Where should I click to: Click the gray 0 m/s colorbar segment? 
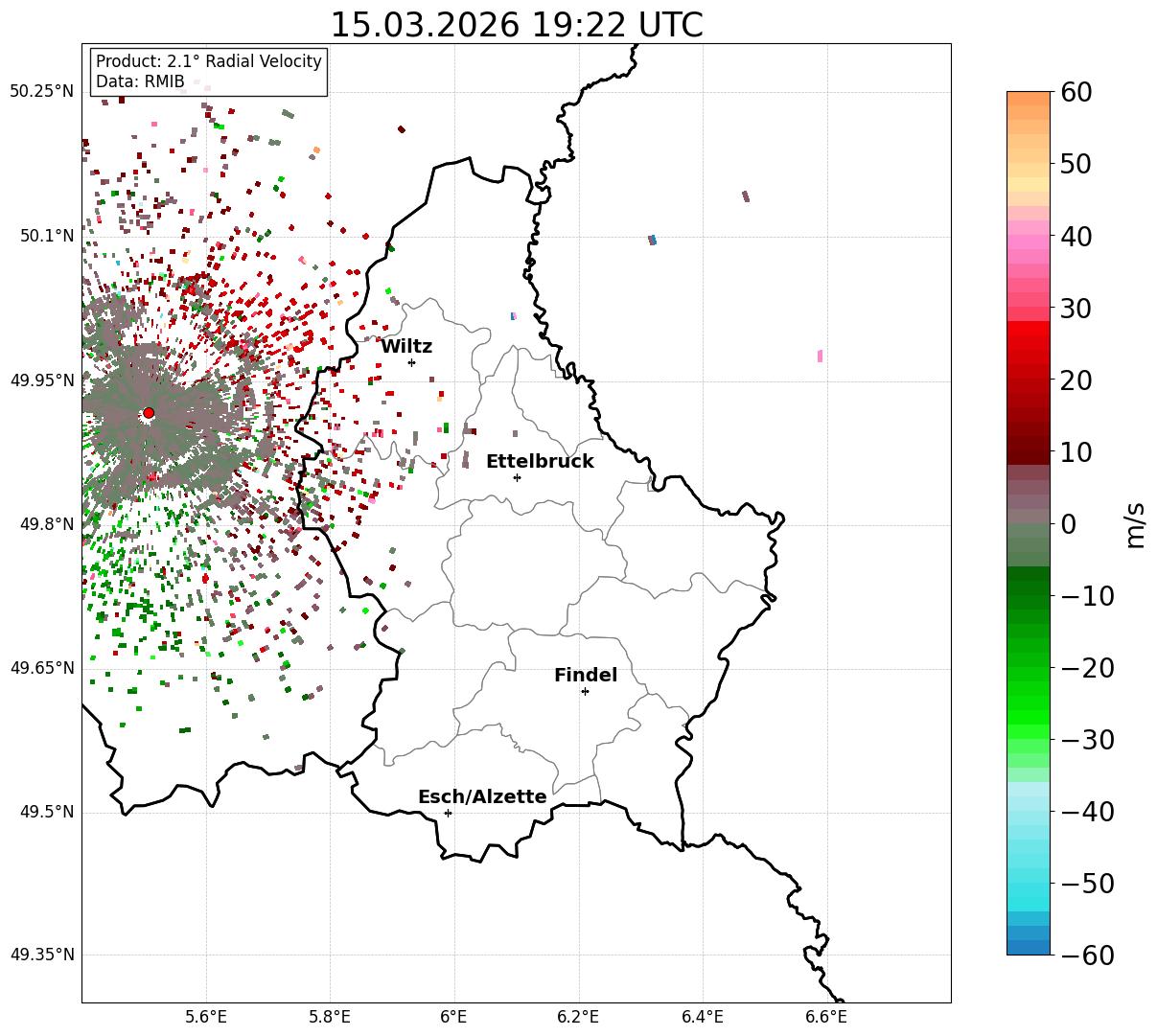1029,523
